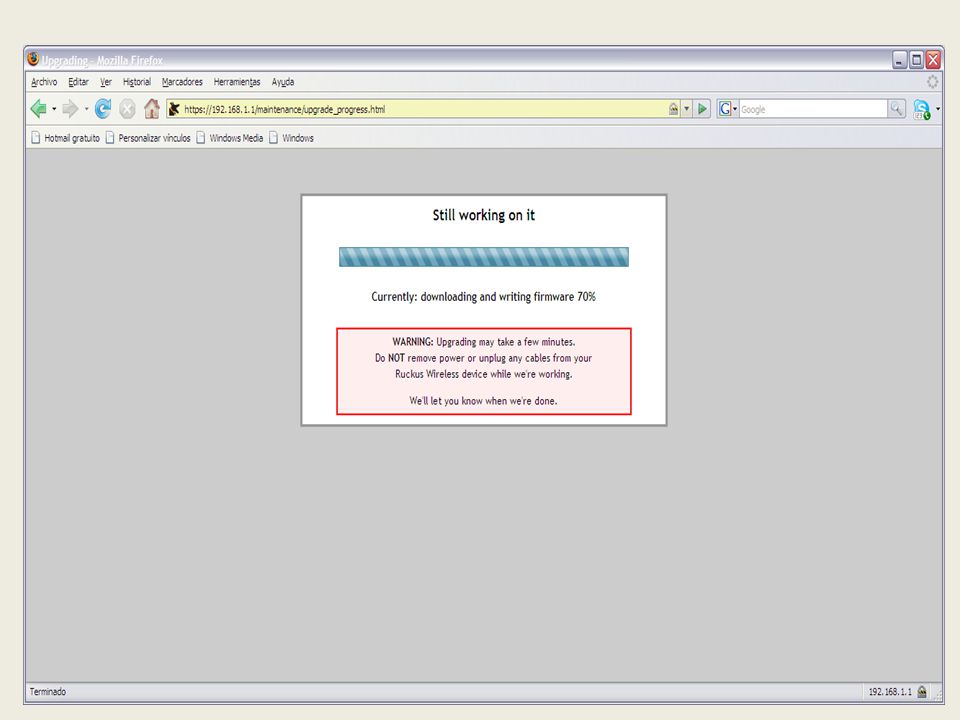Click the 192.168.1.1 status bar entry
Viewport: 960px width, 720px height.
tap(890, 691)
